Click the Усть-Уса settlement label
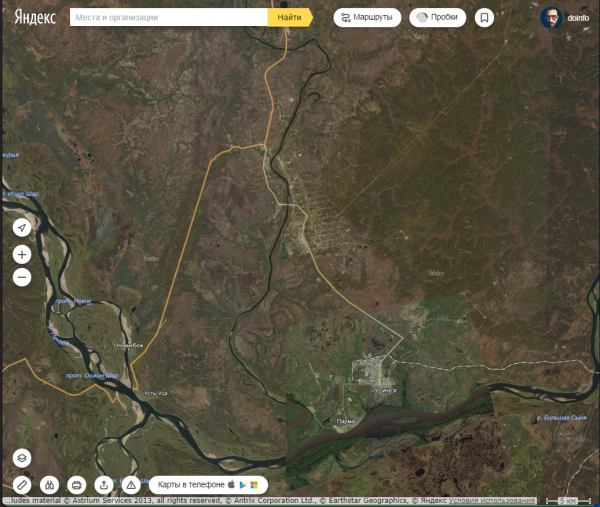 click(156, 393)
